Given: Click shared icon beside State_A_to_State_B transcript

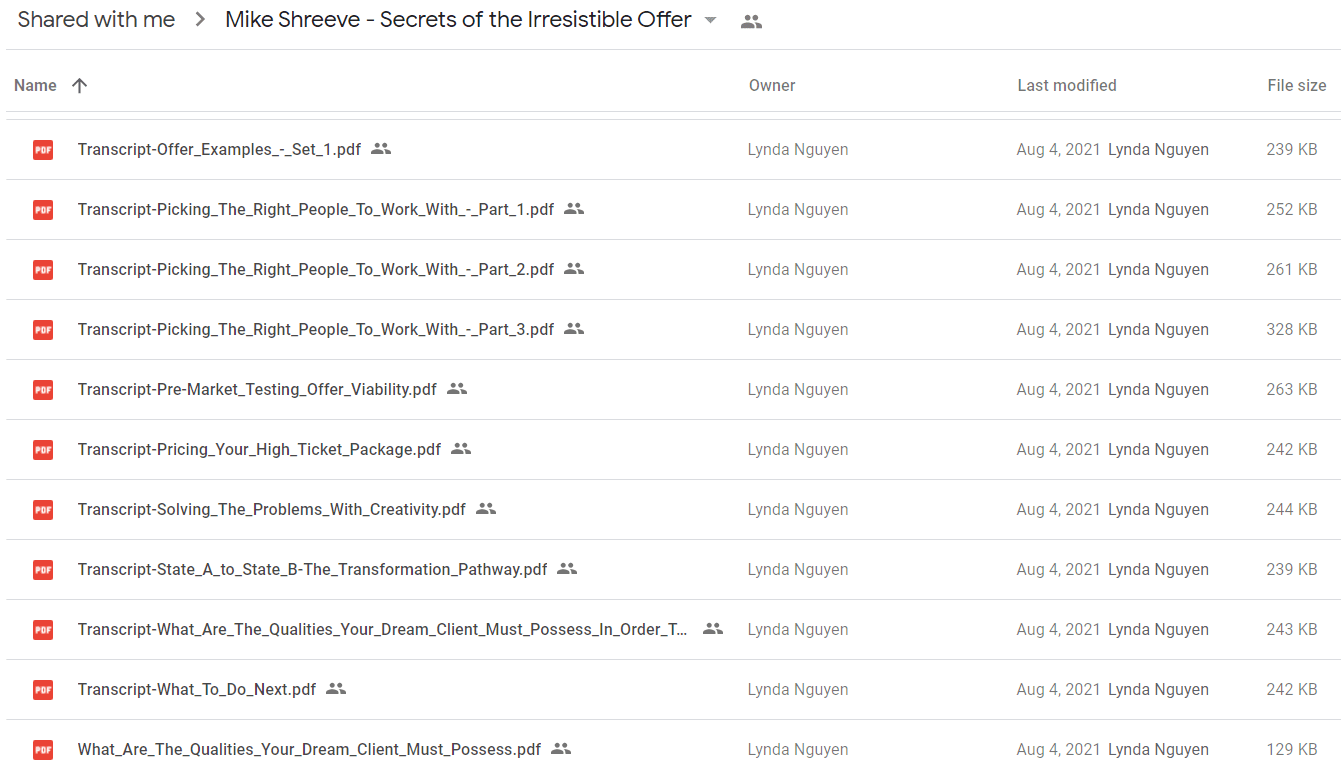Looking at the screenshot, I should tap(567, 569).
